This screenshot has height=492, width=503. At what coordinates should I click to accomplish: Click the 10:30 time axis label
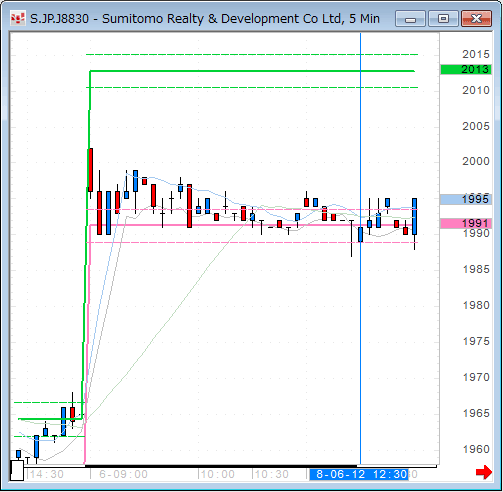(x=272, y=474)
